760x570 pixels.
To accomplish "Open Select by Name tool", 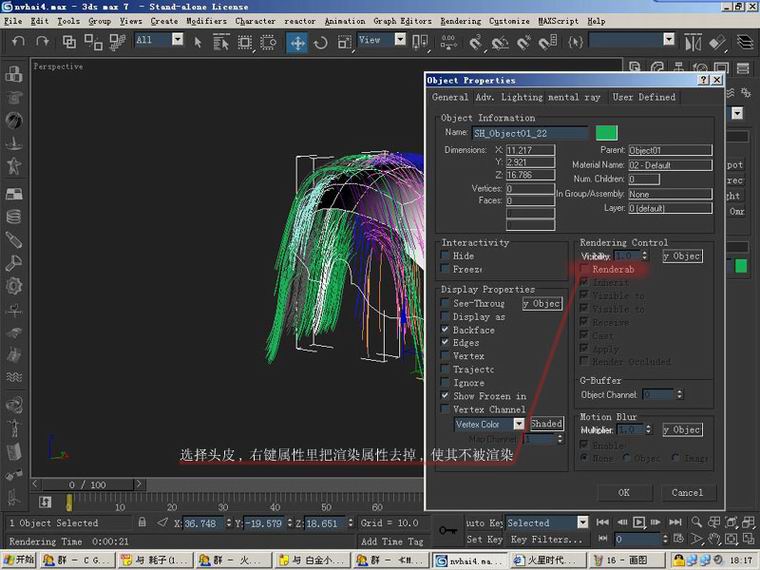I will [221, 43].
